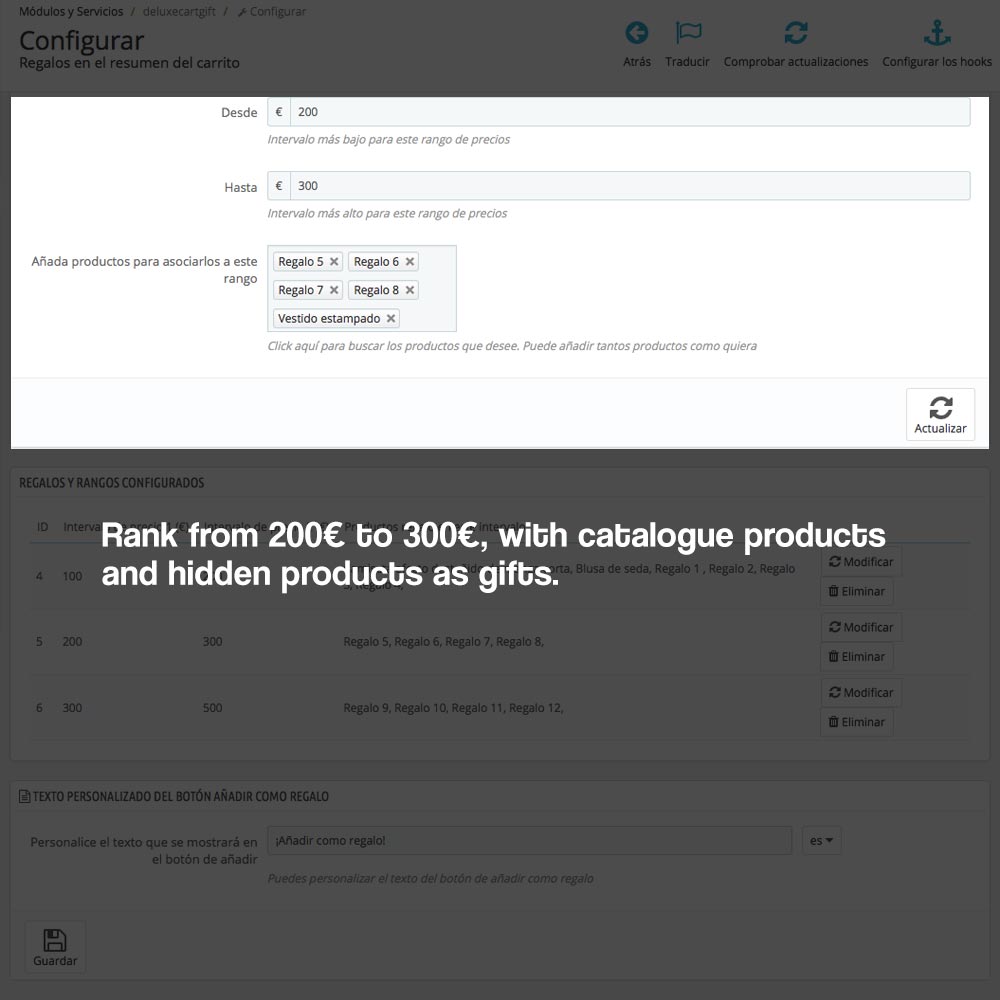Select the 'Regalo 9, Regalo 10, Regalo 11, Regalo 12,' cell
The width and height of the screenshot is (1000, 1000).
(453, 708)
